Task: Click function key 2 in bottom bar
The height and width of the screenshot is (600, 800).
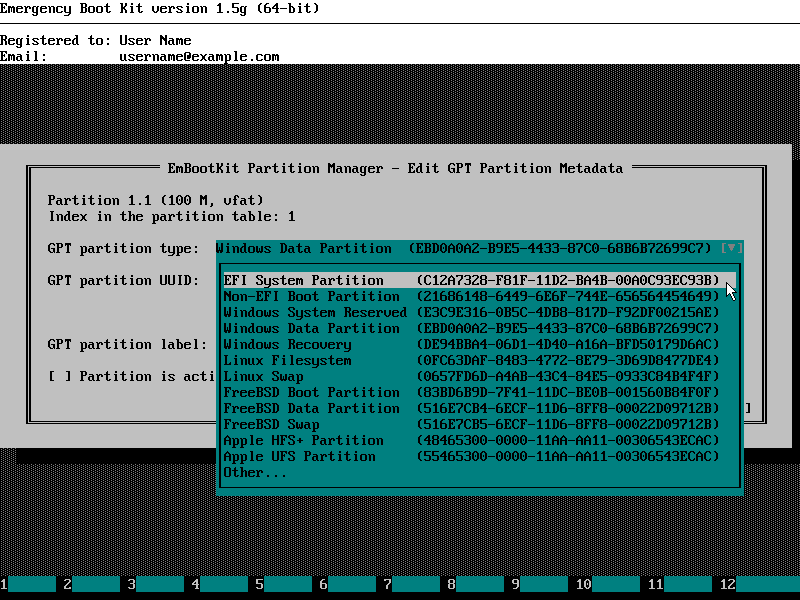Action: [92, 584]
